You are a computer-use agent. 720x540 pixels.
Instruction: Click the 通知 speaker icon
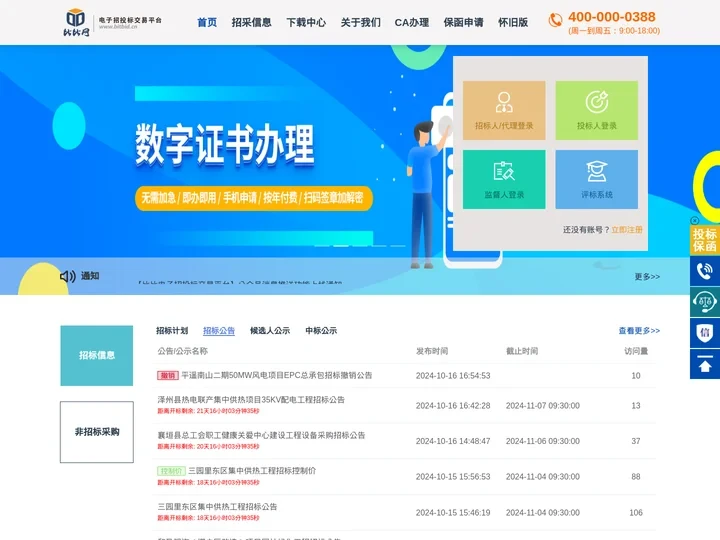point(68,276)
